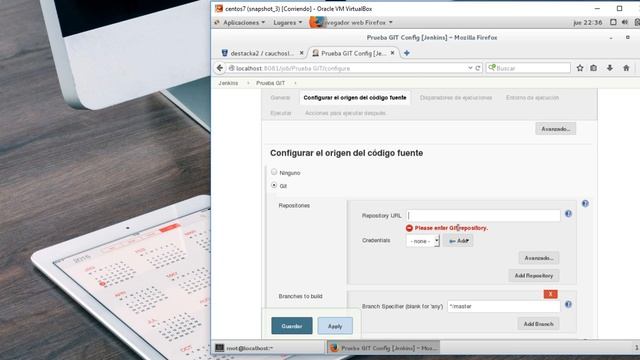Open the Lugares menu
This screenshot has height=360, width=640.
[x=288, y=22]
